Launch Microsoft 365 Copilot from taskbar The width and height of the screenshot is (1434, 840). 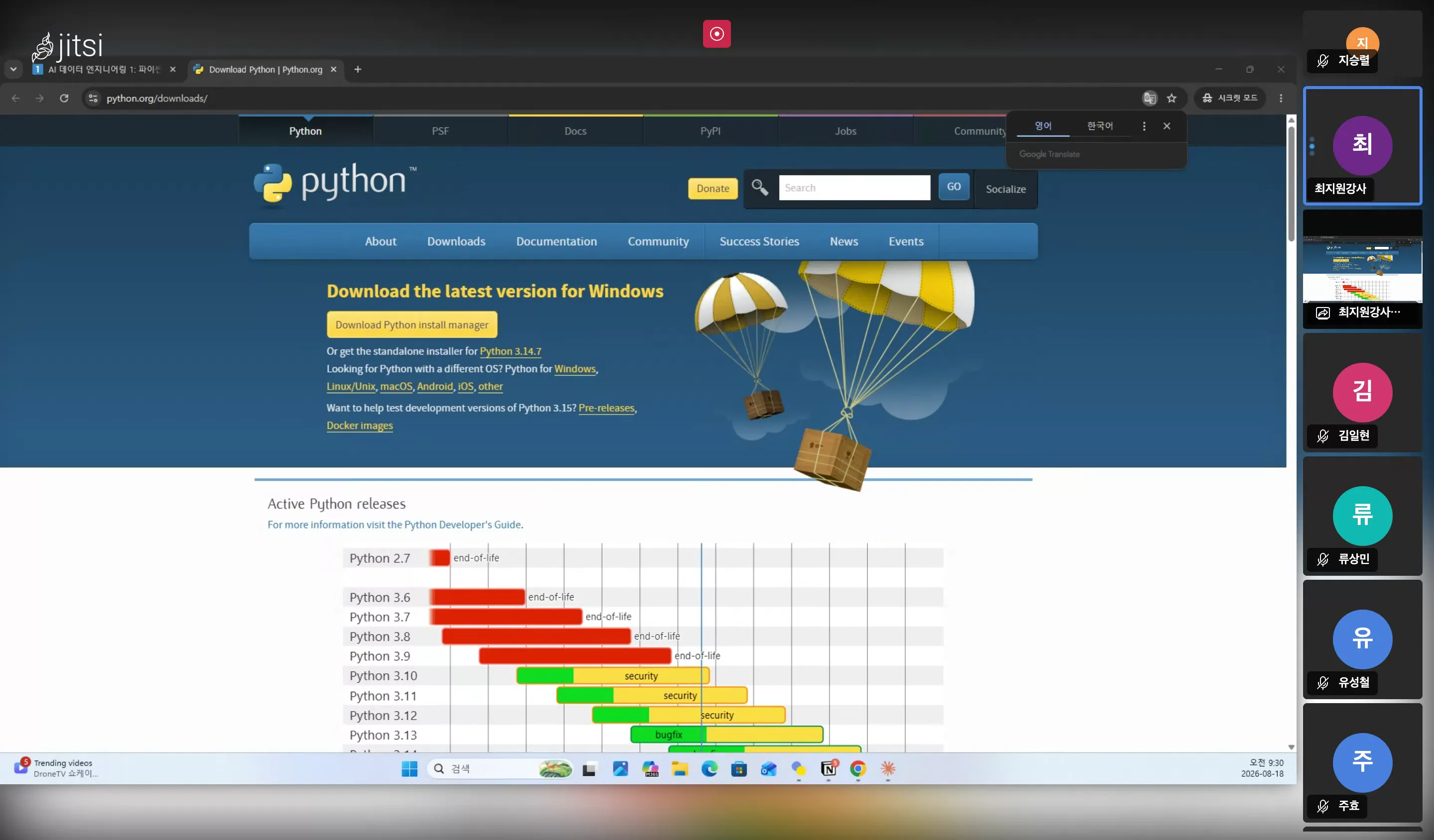[x=650, y=769]
